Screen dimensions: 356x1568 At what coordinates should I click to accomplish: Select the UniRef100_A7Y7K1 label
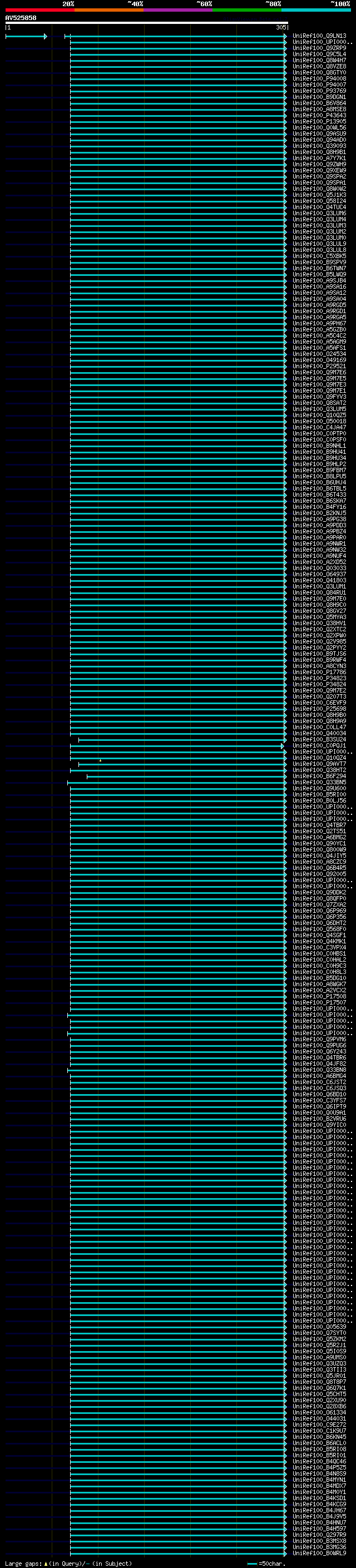point(319,159)
